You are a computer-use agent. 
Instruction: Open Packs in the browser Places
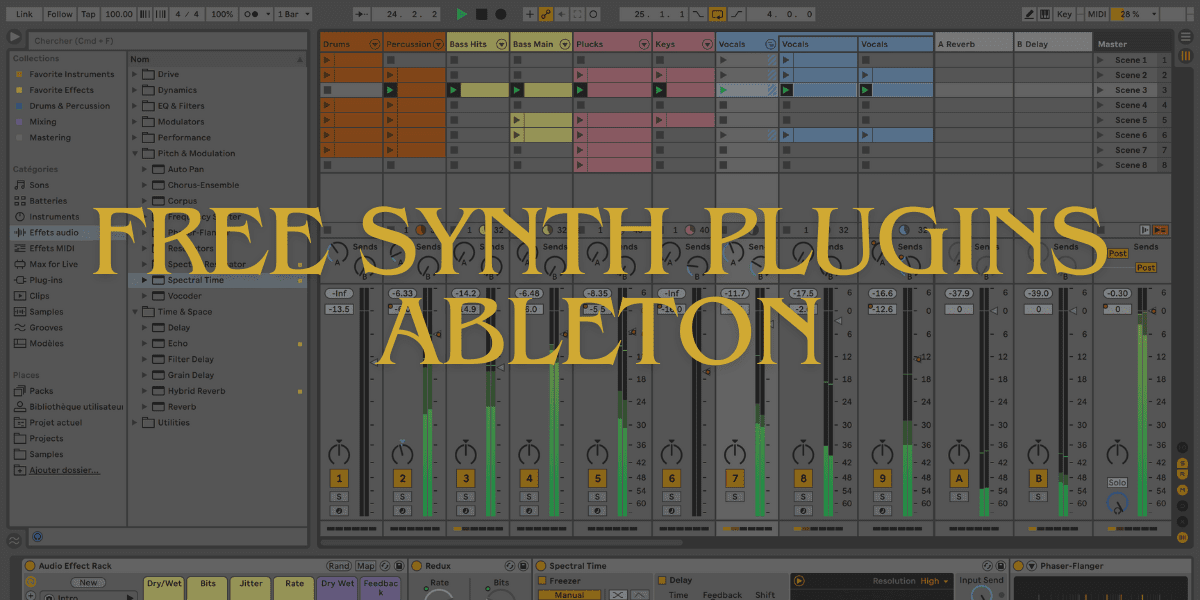point(41,391)
